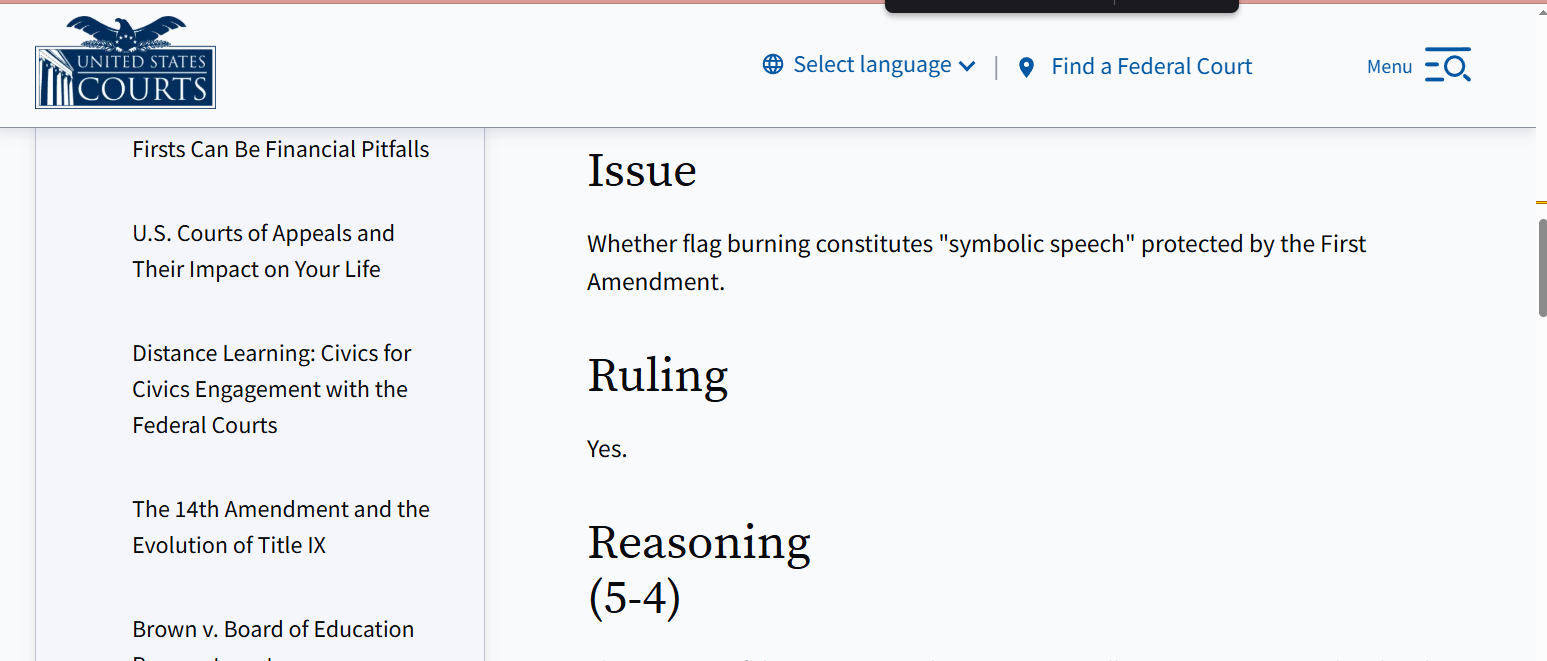Open Firsts Can Be Financial Pitfalls
The image size is (1547, 661).
(x=281, y=149)
